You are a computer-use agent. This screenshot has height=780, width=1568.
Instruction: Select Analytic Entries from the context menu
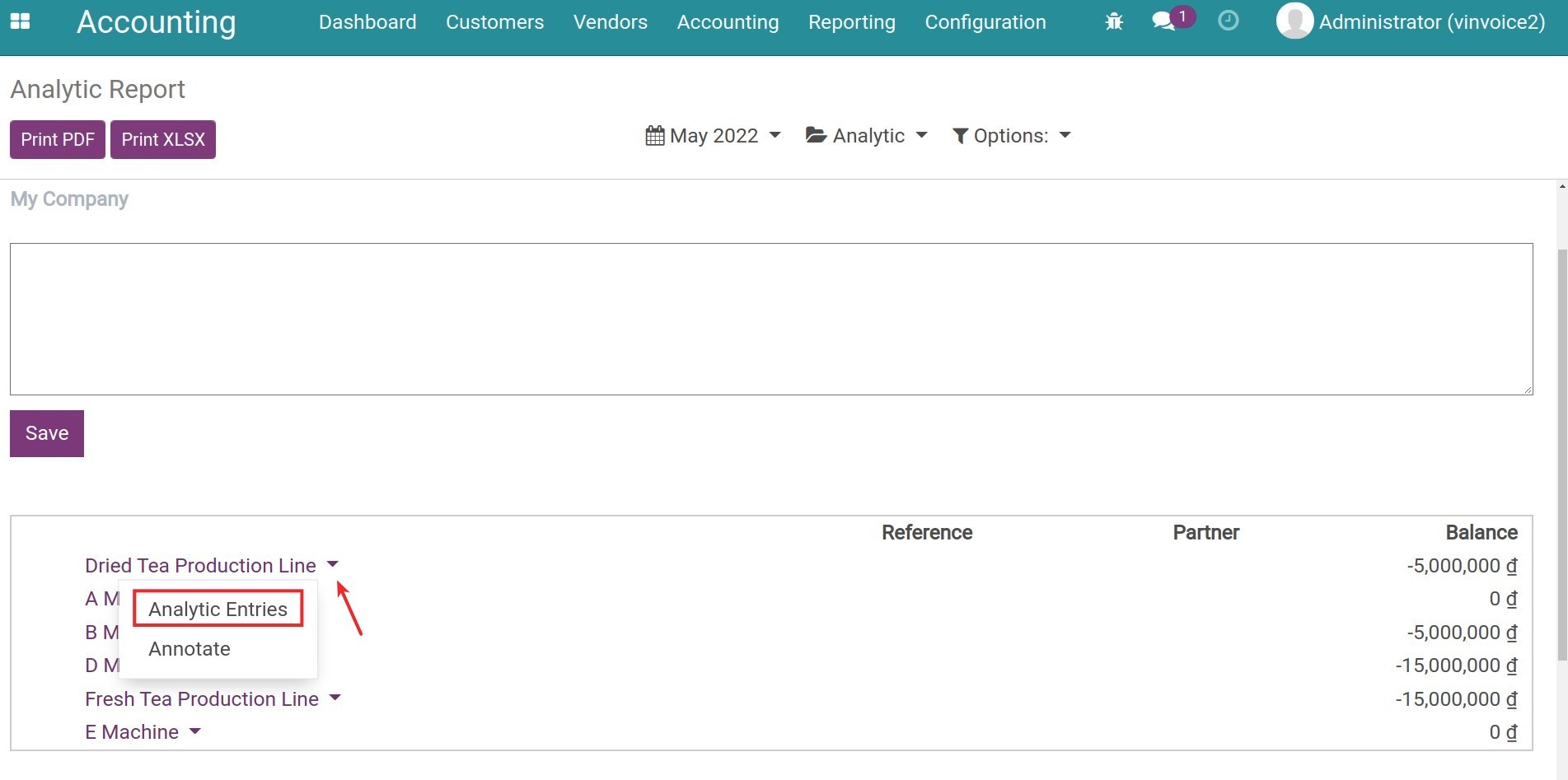point(217,609)
